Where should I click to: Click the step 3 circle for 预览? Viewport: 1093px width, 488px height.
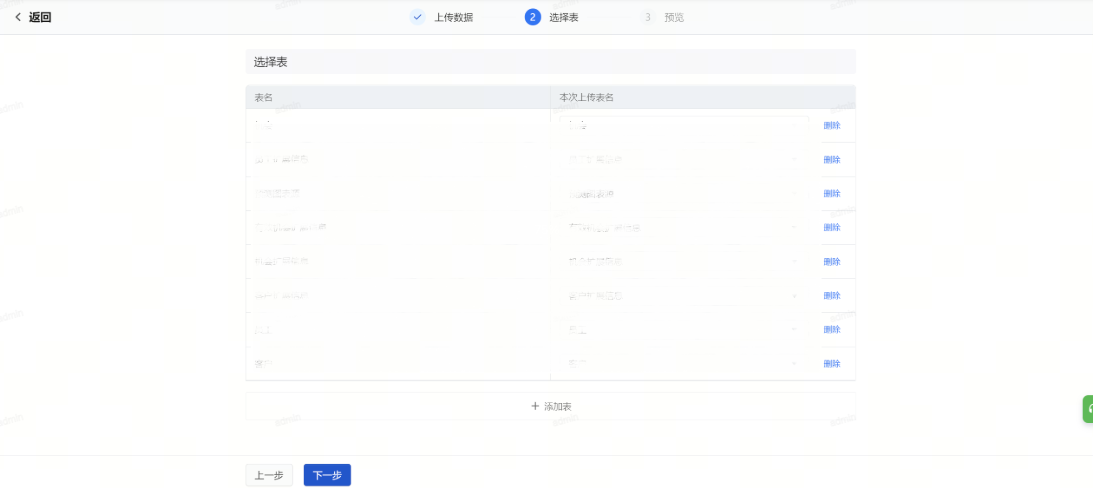tap(648, 17)
